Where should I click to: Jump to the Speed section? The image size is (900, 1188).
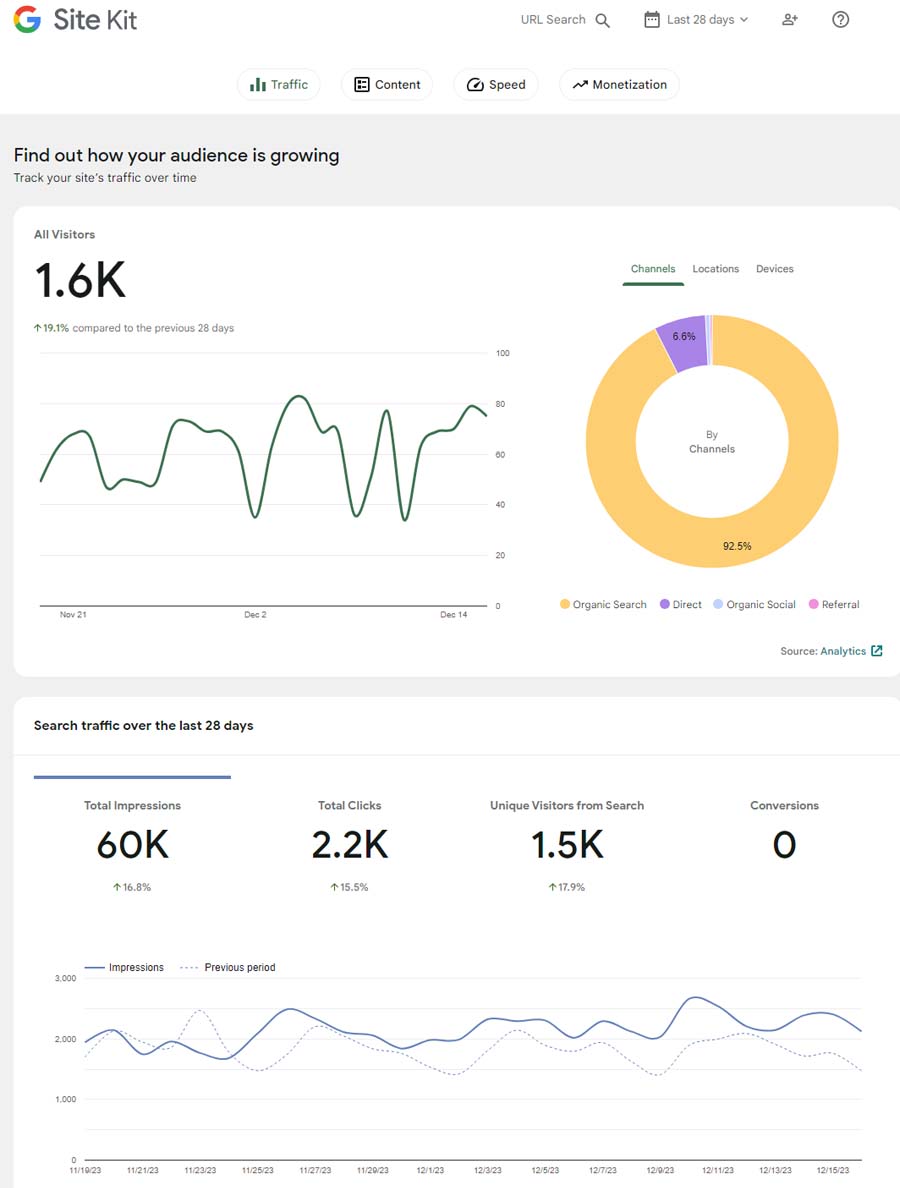496,85
